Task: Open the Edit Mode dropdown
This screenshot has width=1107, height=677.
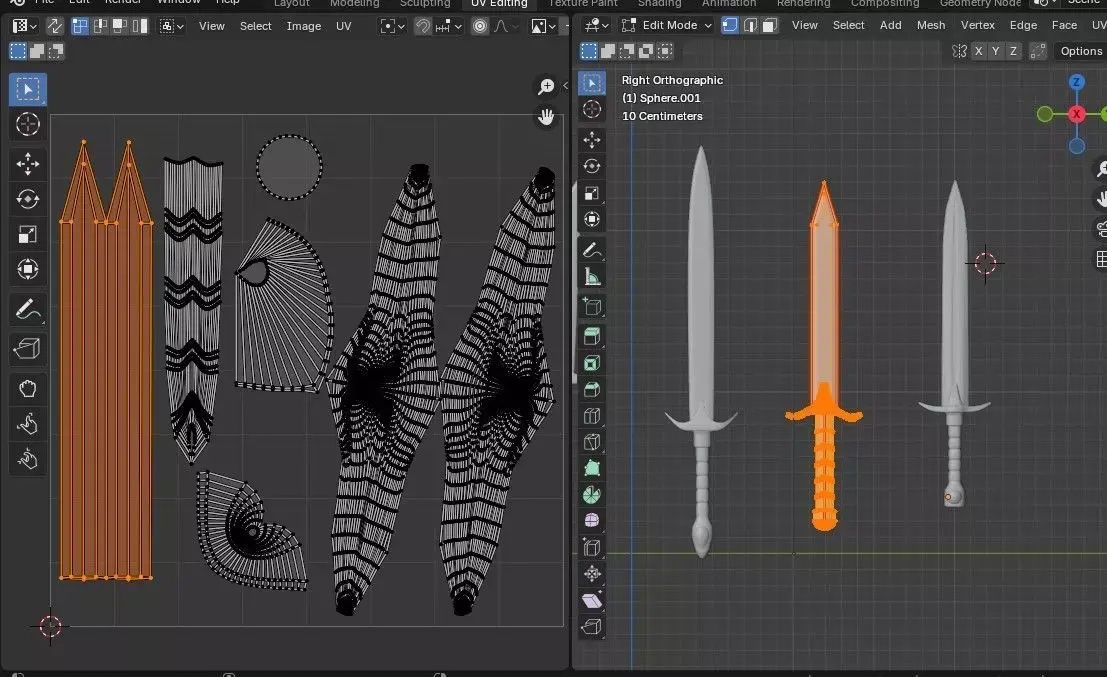Action: [x=666, y=25]
